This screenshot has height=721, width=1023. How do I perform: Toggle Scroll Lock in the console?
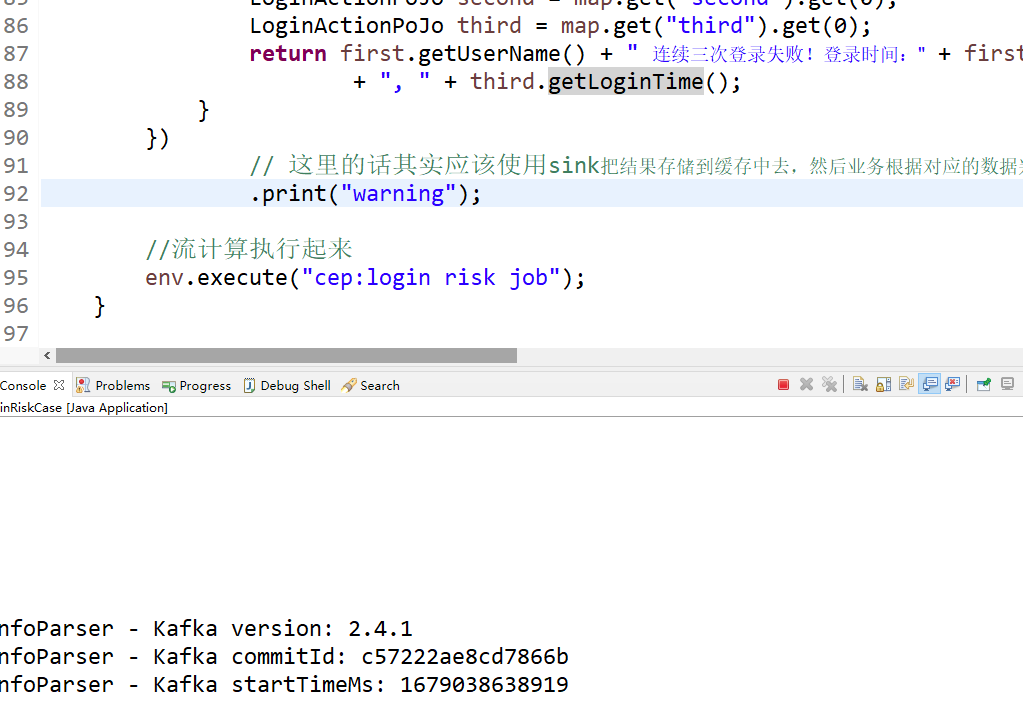(x=883, y=384)
